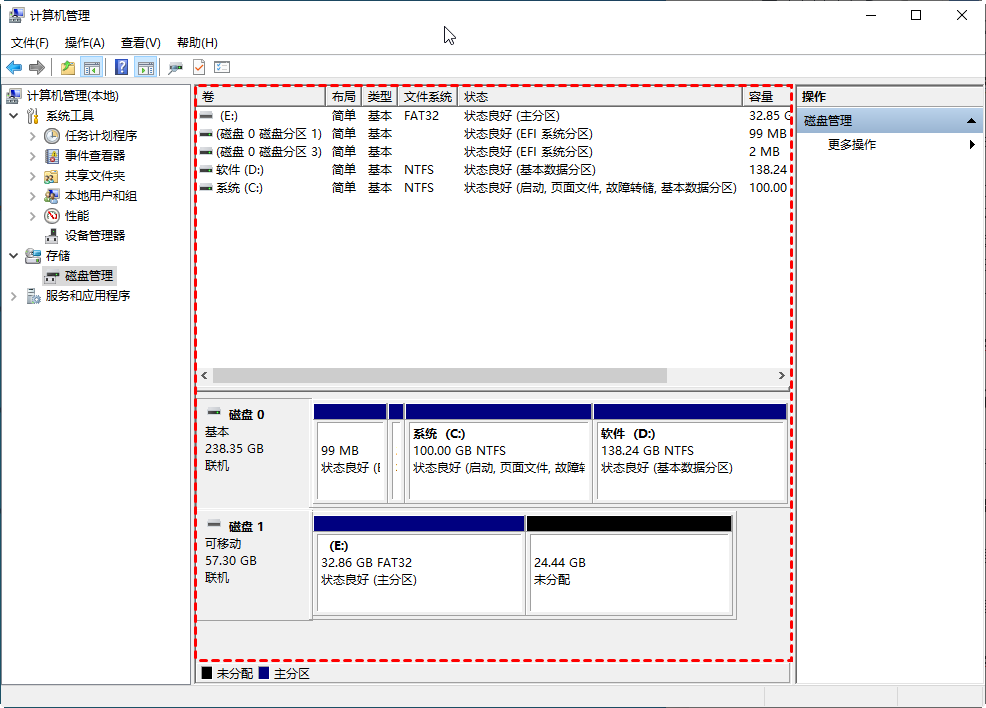
Task: Select the 99 MB EFI partition block
Action: click(x=350, y=453)
